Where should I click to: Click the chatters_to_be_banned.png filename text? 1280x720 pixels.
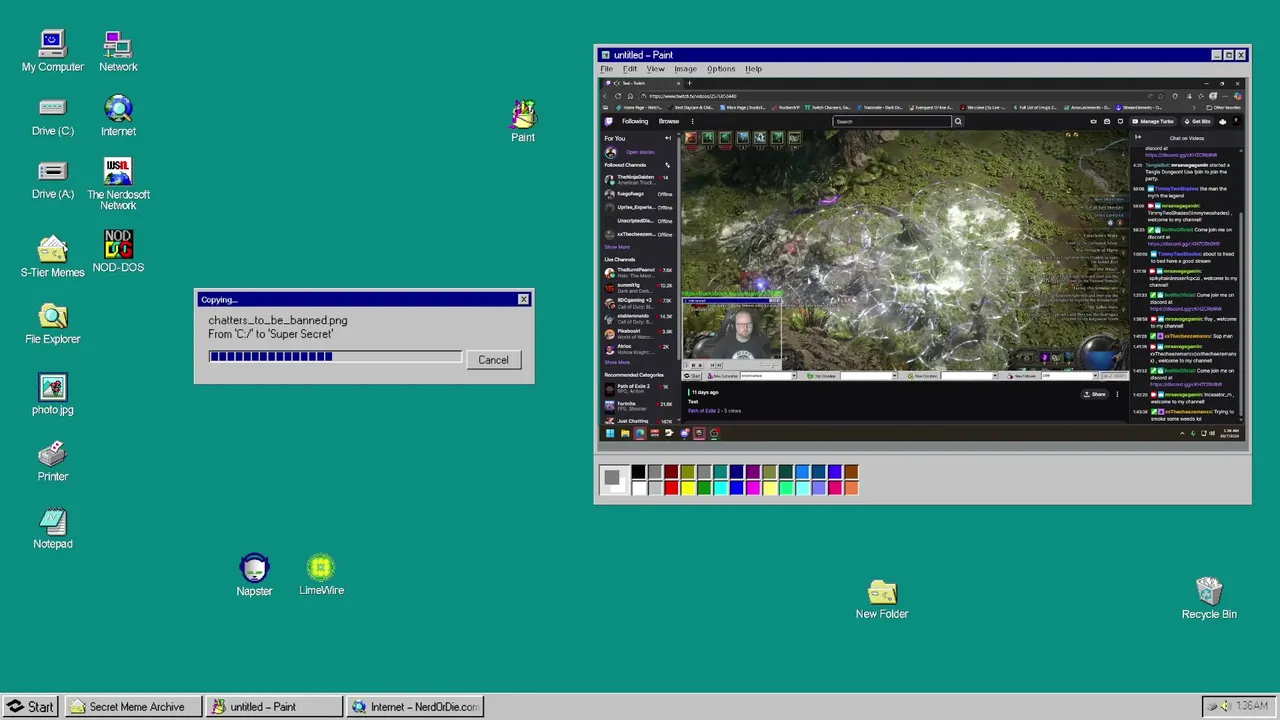click(x=278, y=320)
